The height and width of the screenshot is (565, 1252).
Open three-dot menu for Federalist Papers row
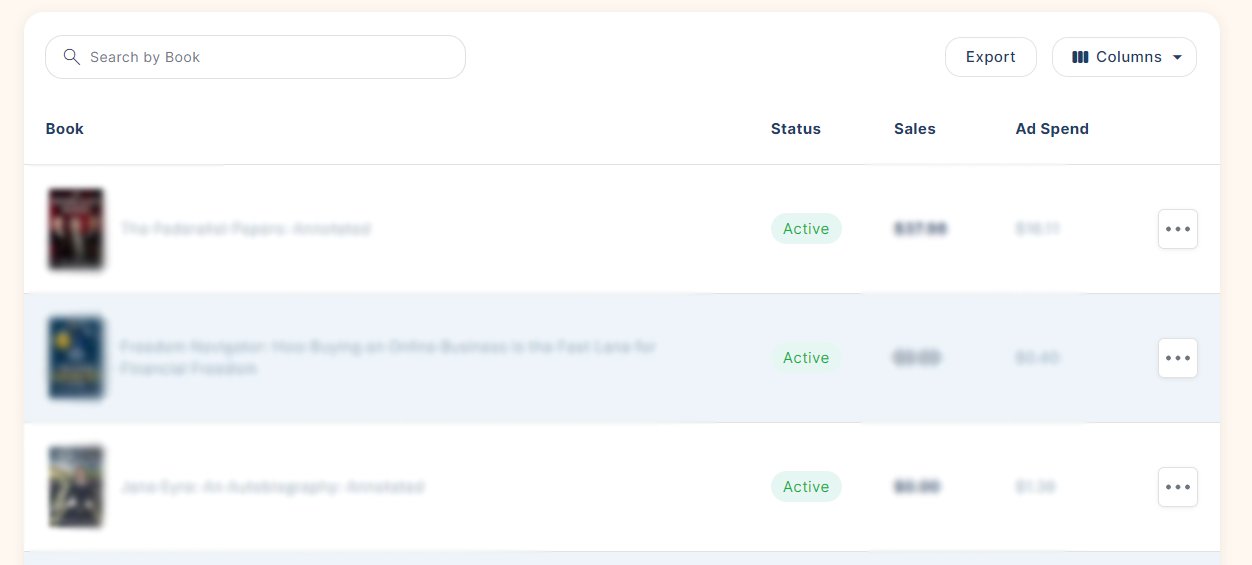click(1178, 229)
